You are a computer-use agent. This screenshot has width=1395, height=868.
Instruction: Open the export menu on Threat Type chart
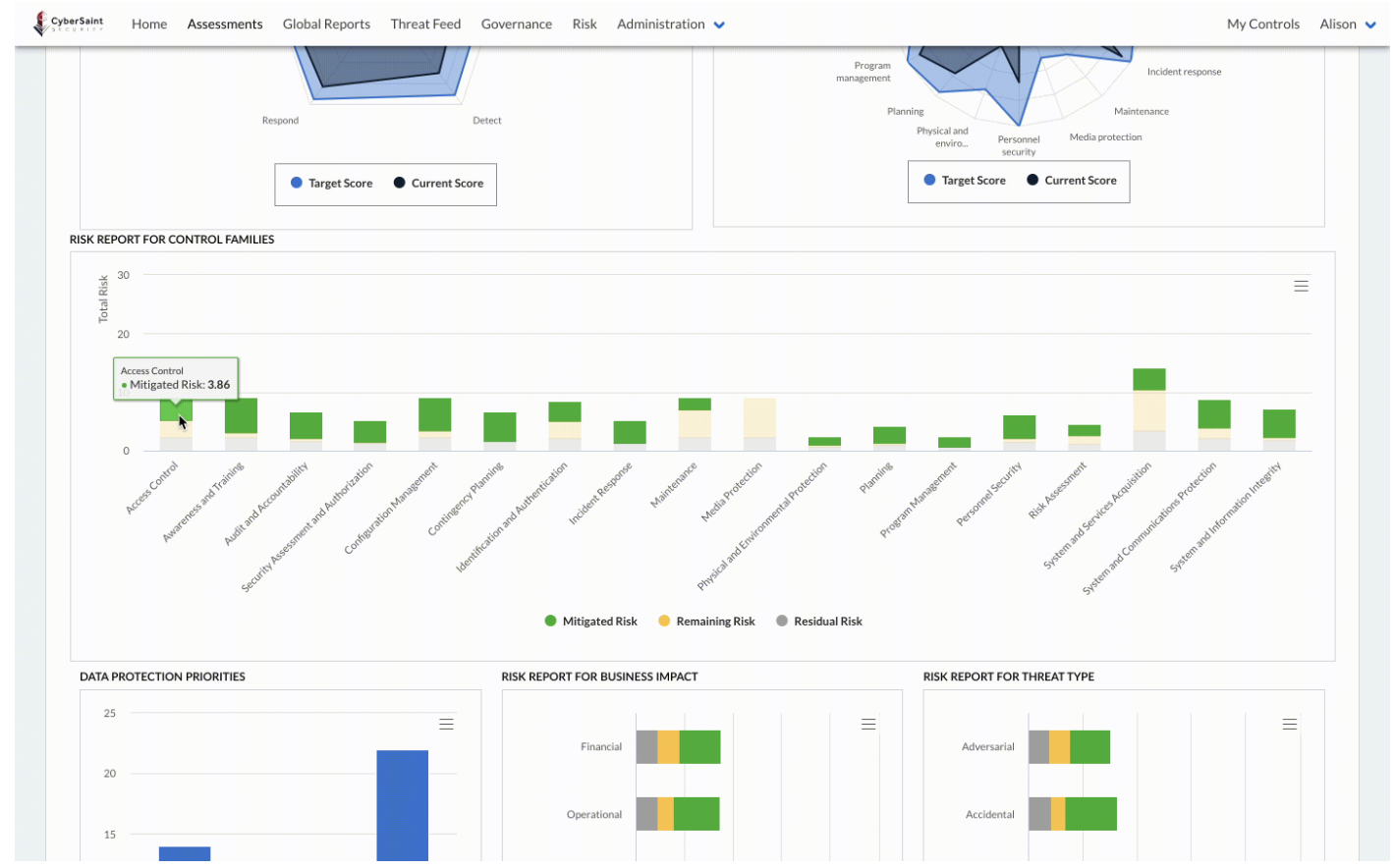(x=1289, y=724)
